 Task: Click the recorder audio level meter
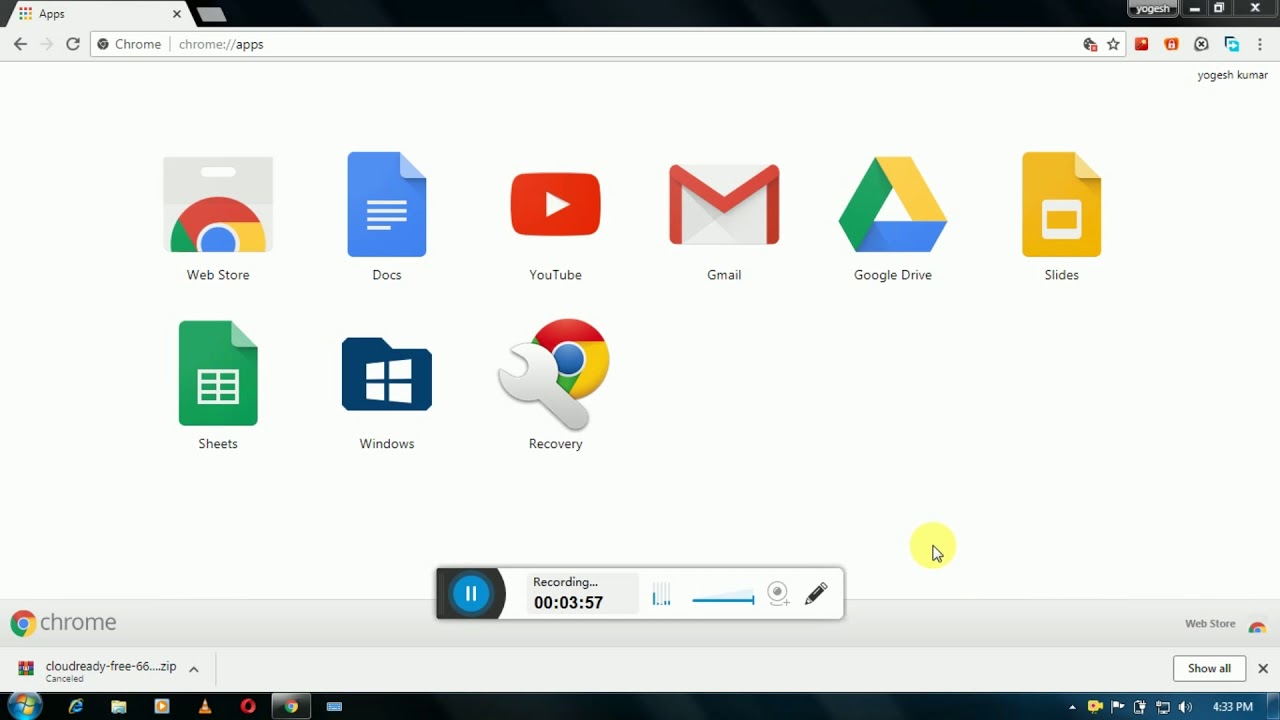pyautogui.click(x=661, y=595)
